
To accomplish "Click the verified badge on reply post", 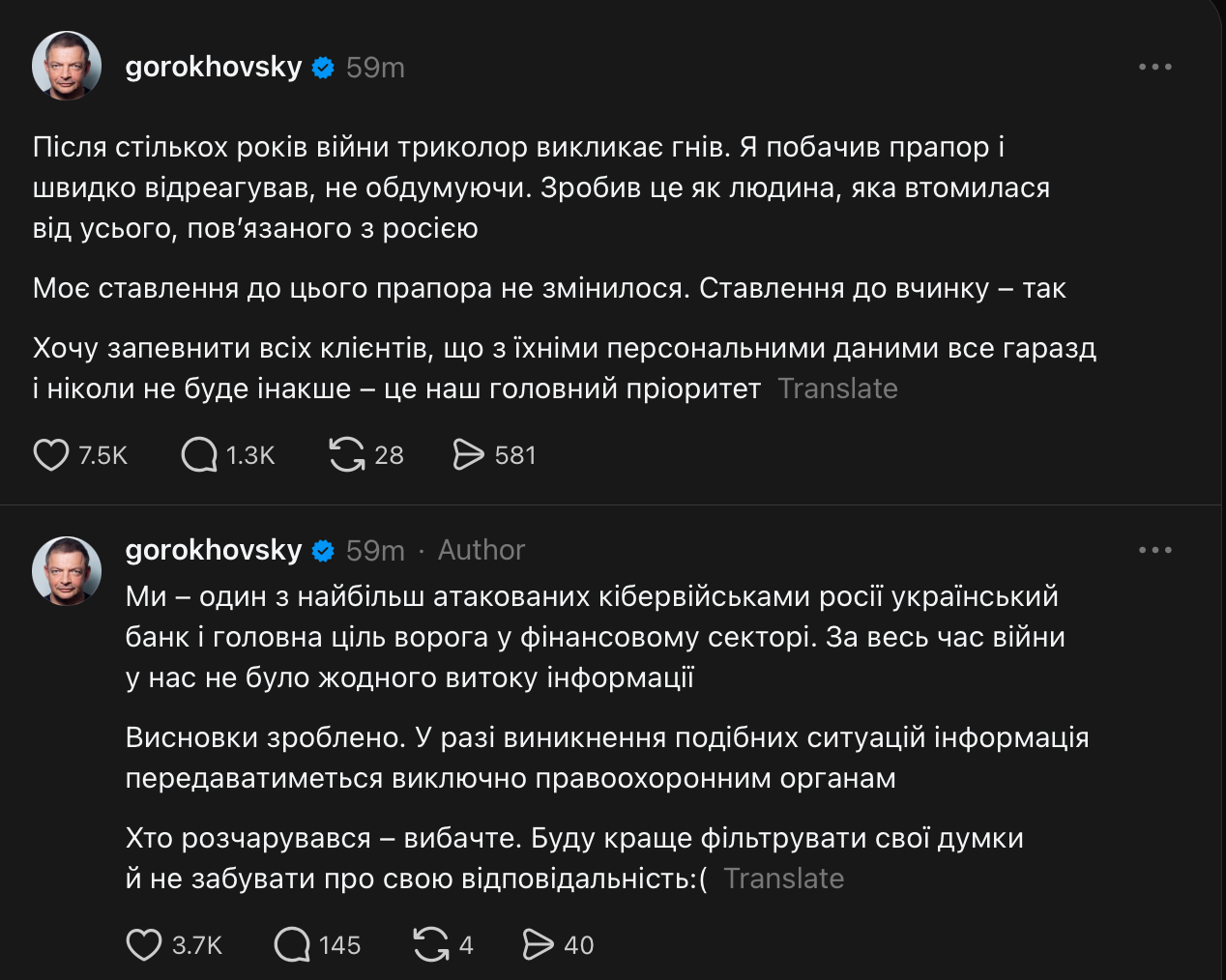I will click(324, 551).
